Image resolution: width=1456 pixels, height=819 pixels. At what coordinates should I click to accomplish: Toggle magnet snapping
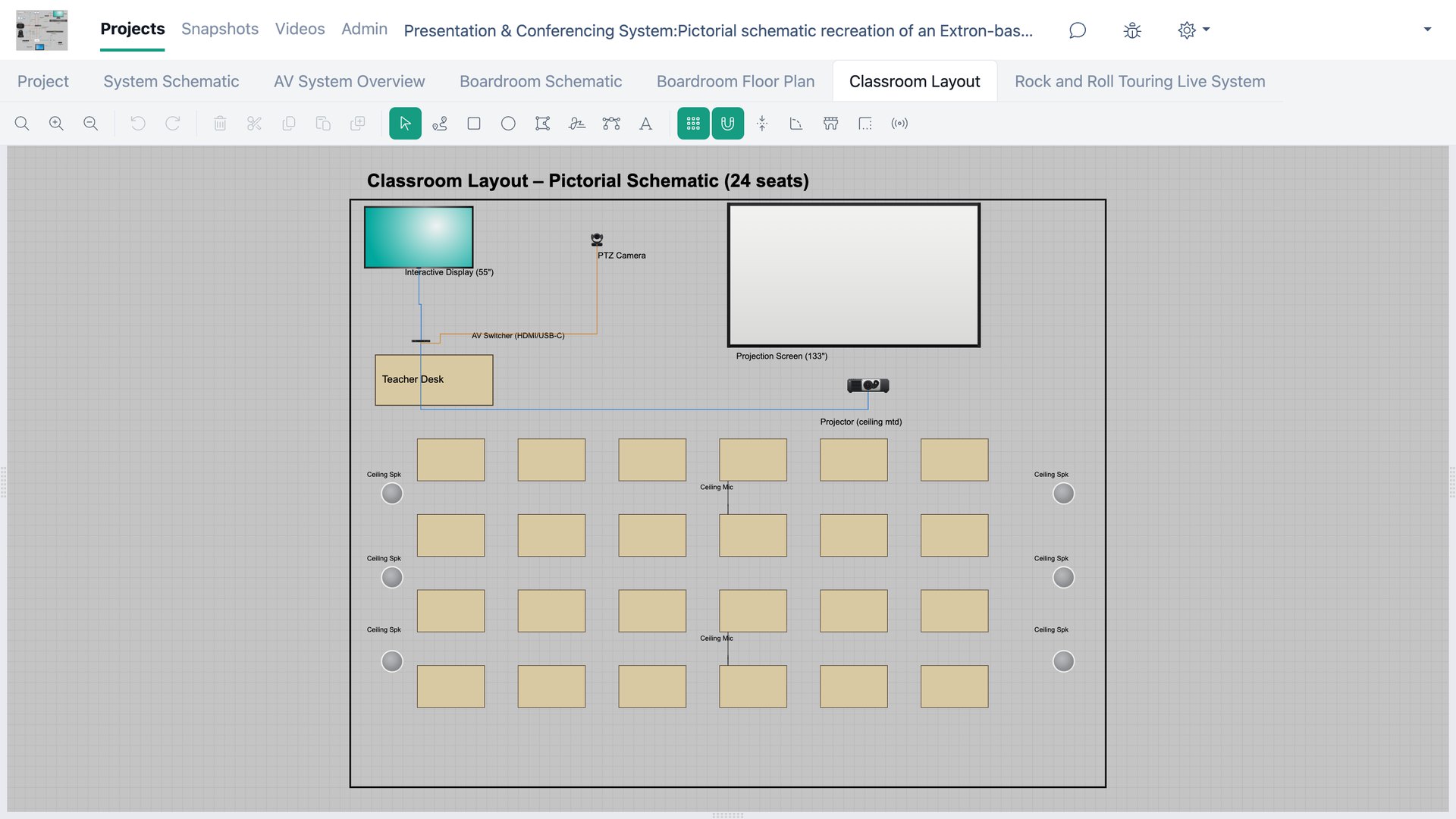point(727,124)
